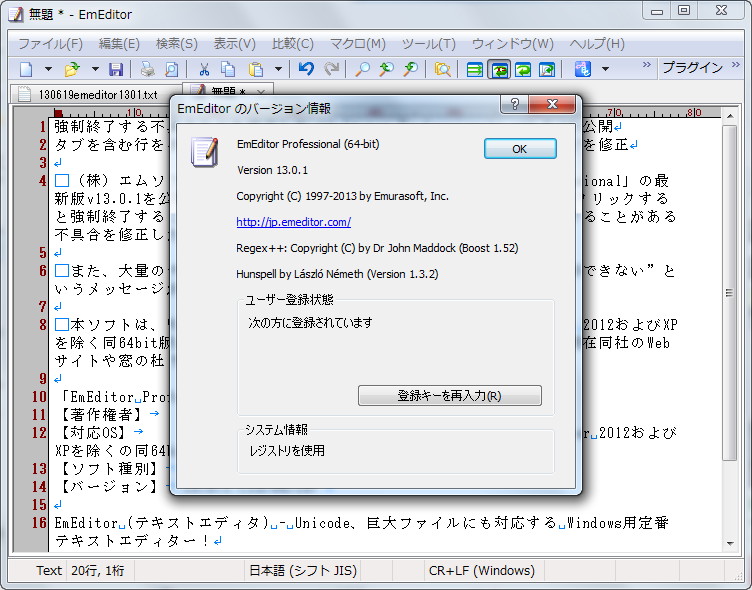Open the マクロ(M) menu
Screen dimensions: 752x590
point(358,44)
